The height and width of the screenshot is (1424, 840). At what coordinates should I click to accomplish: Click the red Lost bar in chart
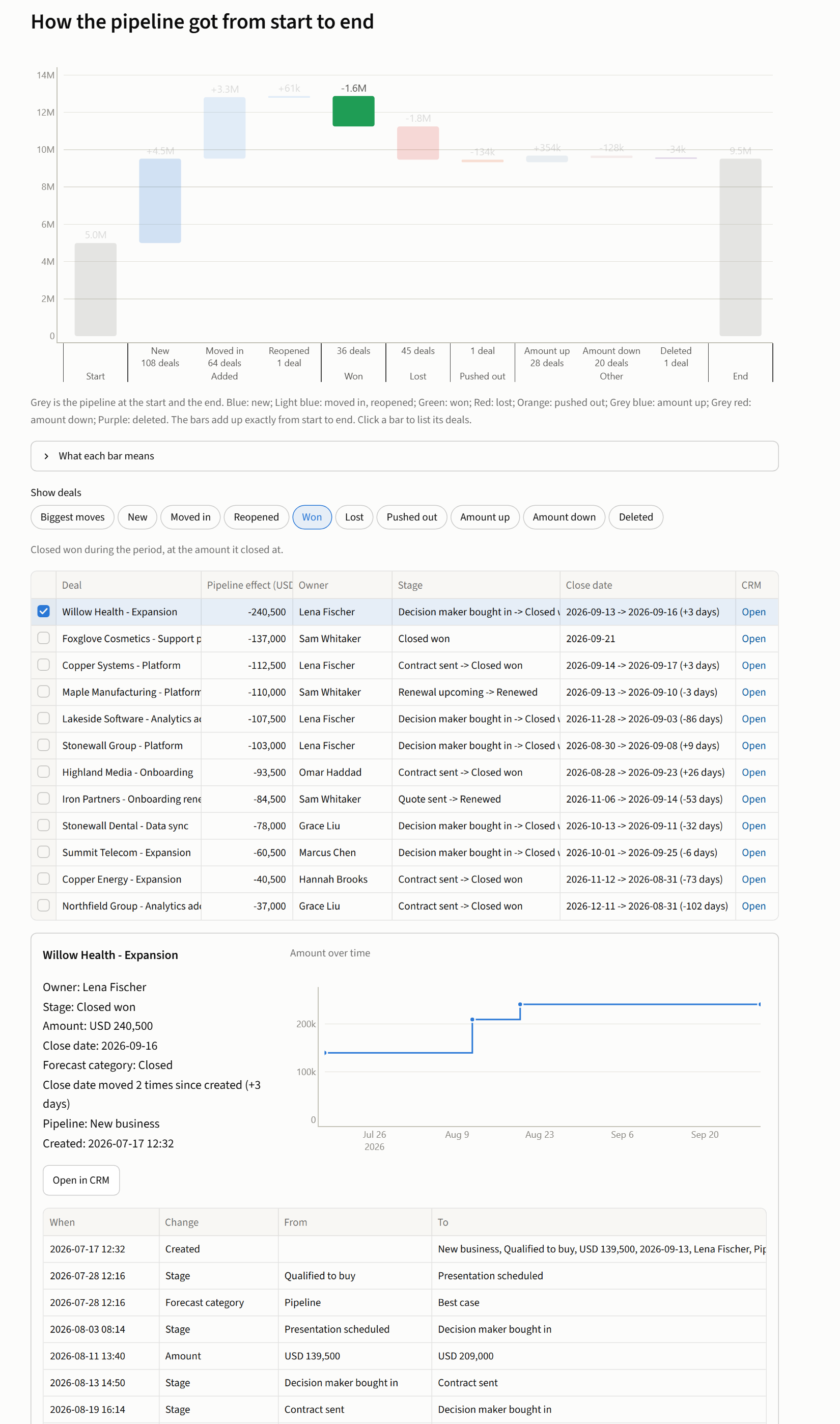click(418, 143)
